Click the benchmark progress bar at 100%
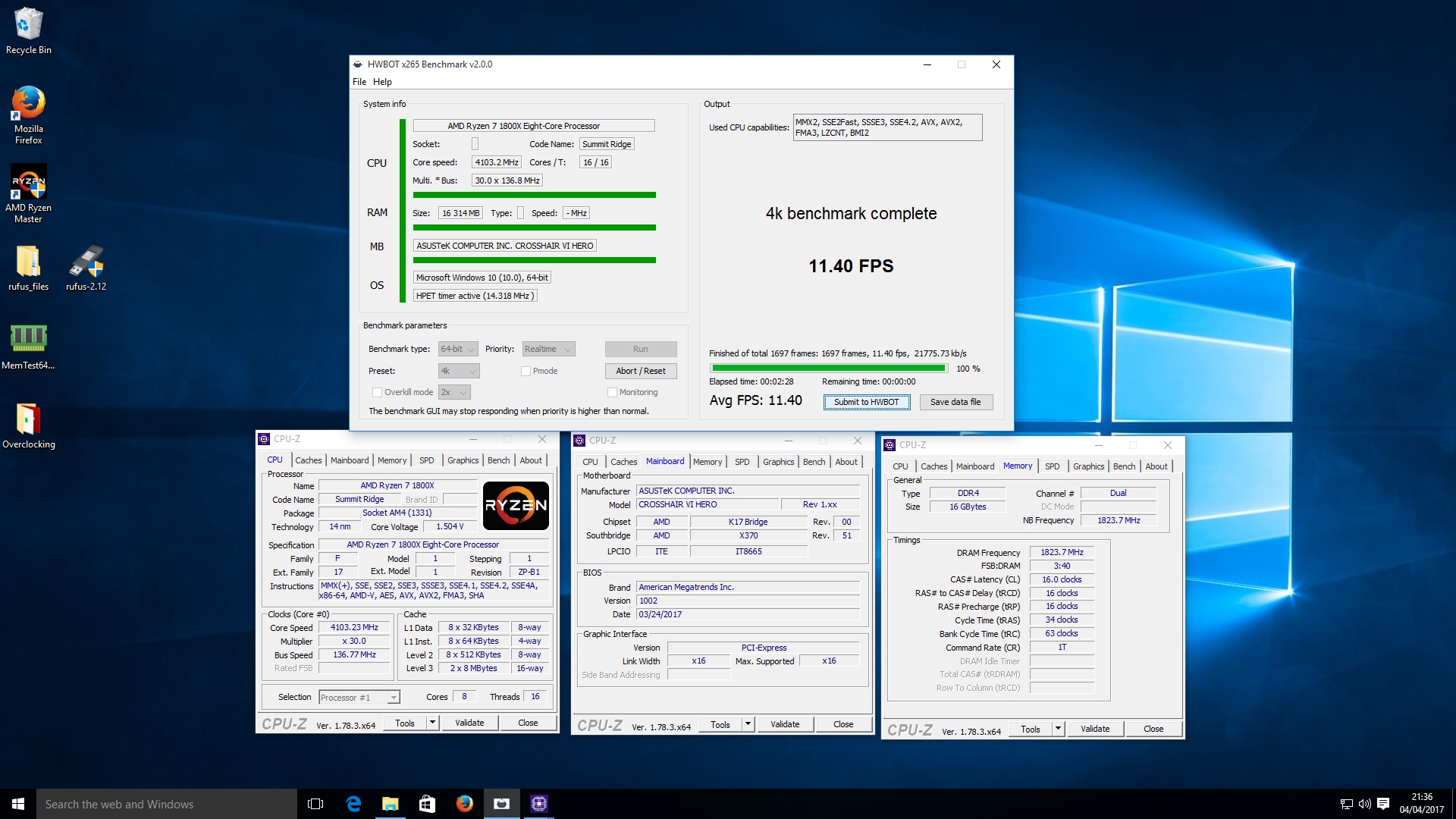1456x819 pixels. point(828,369)
